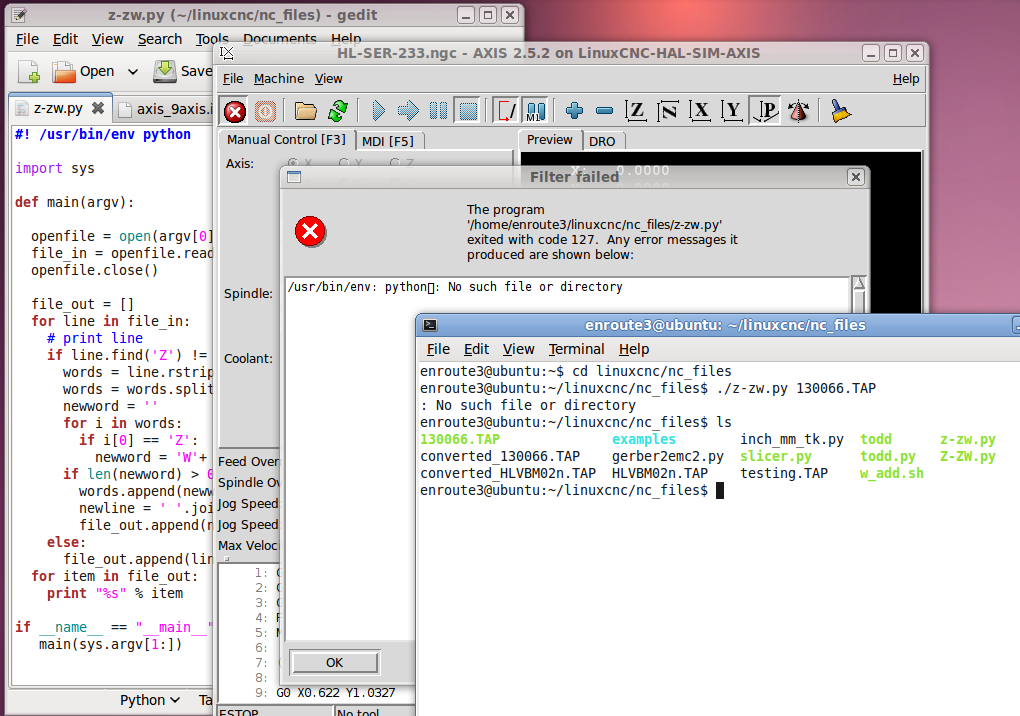Open terminal Terminal menu
1020x716 pixels.
576,349
